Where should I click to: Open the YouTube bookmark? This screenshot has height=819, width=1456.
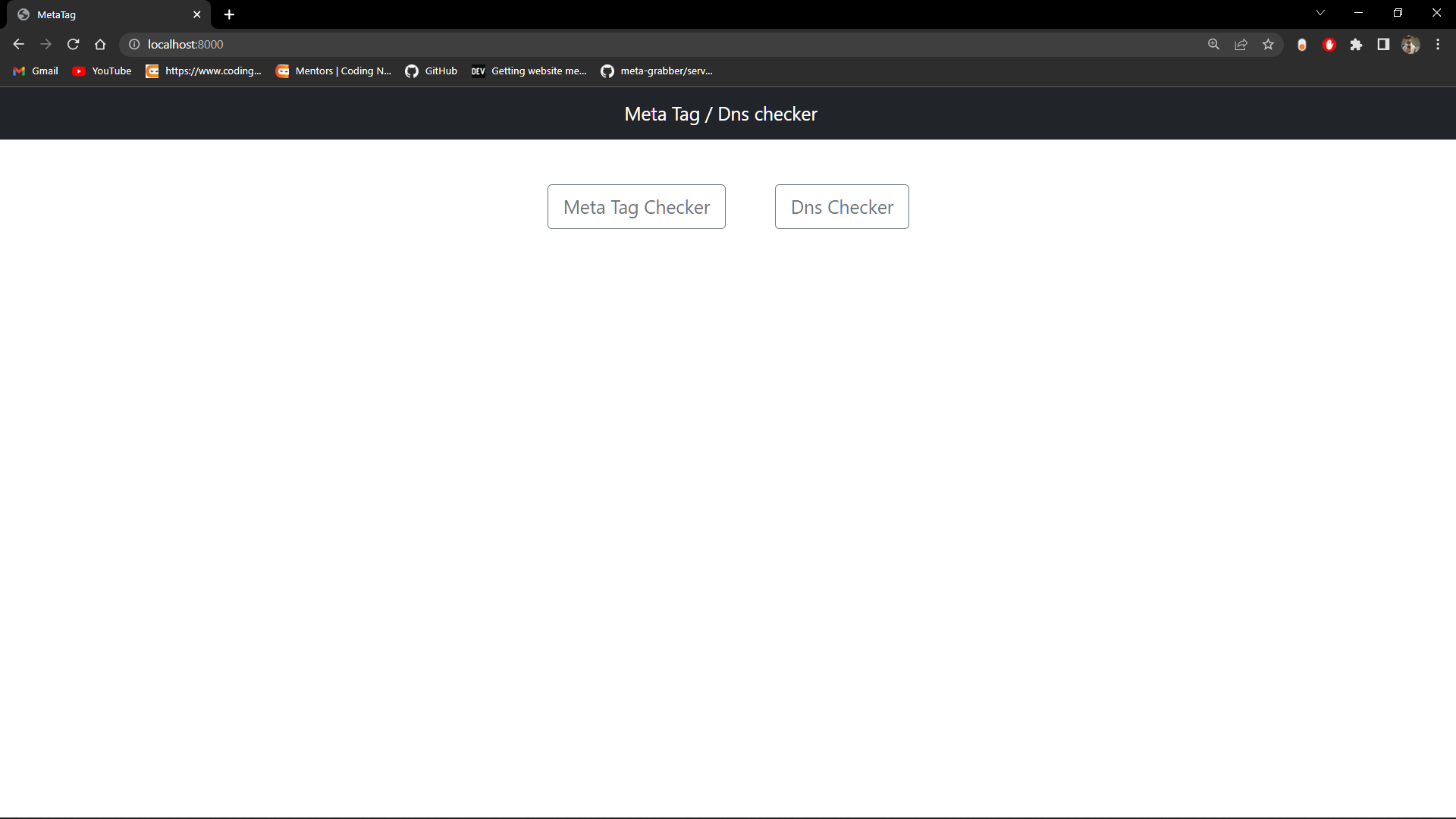[101, 71]
